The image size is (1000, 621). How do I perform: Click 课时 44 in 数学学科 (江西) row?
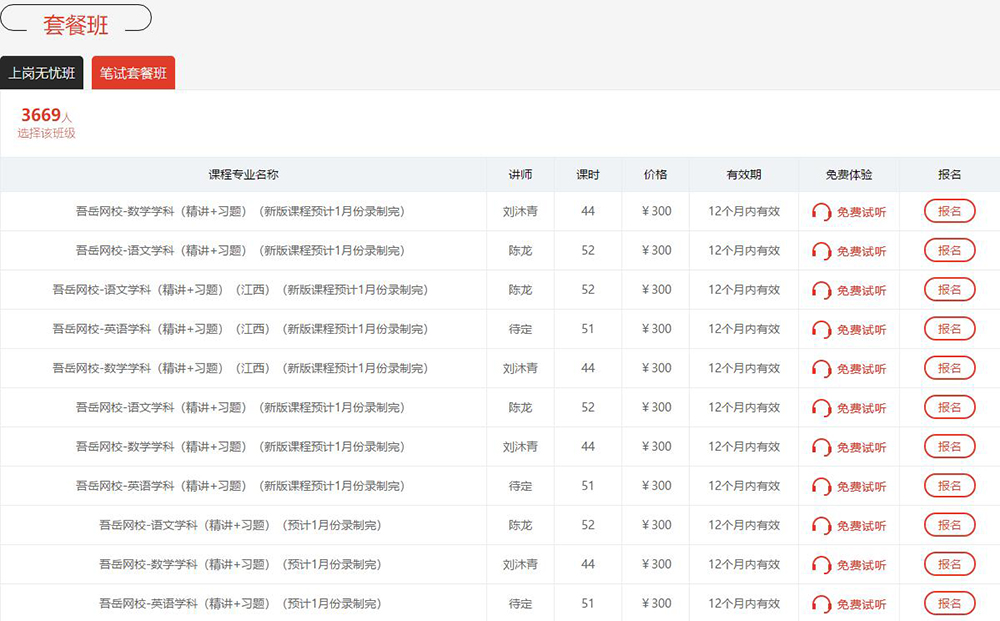(588, 369)
